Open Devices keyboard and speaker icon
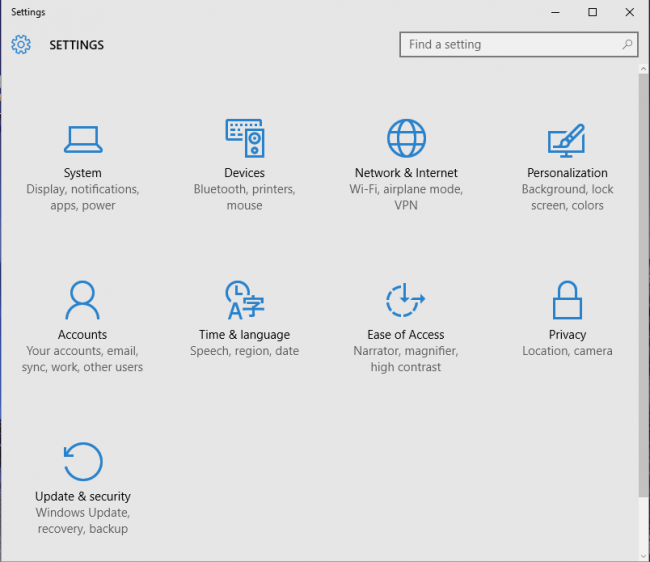Screen dimensions: 650x562 (245, 138)
